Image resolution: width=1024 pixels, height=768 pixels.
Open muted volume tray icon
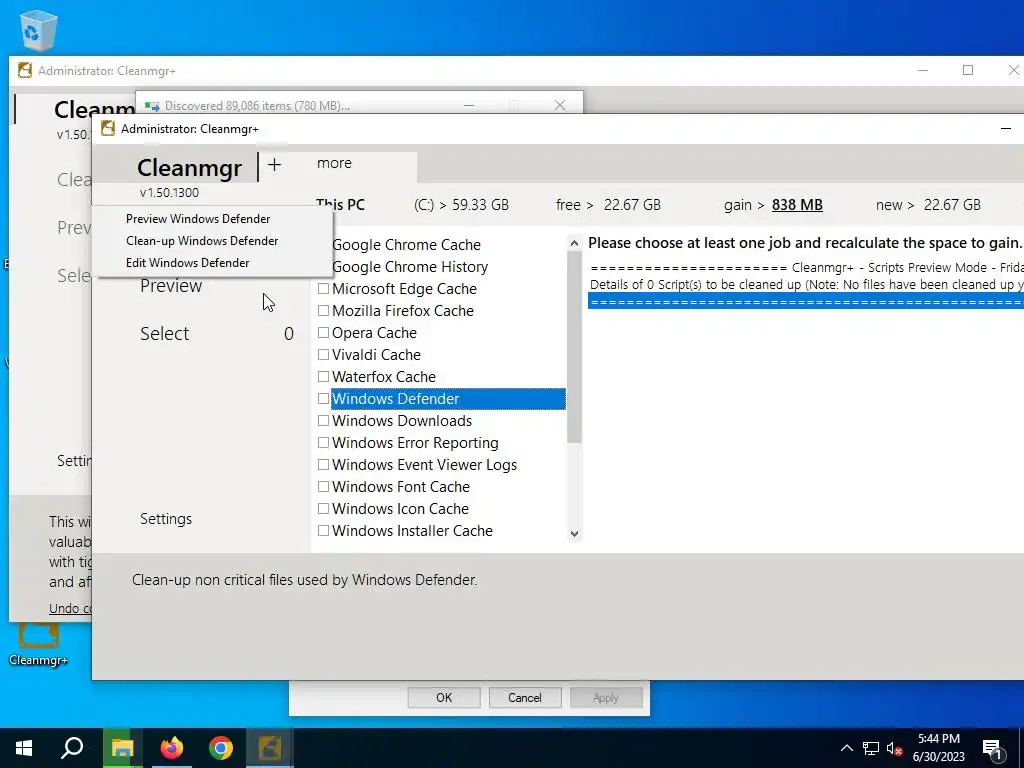coord(895,748)
